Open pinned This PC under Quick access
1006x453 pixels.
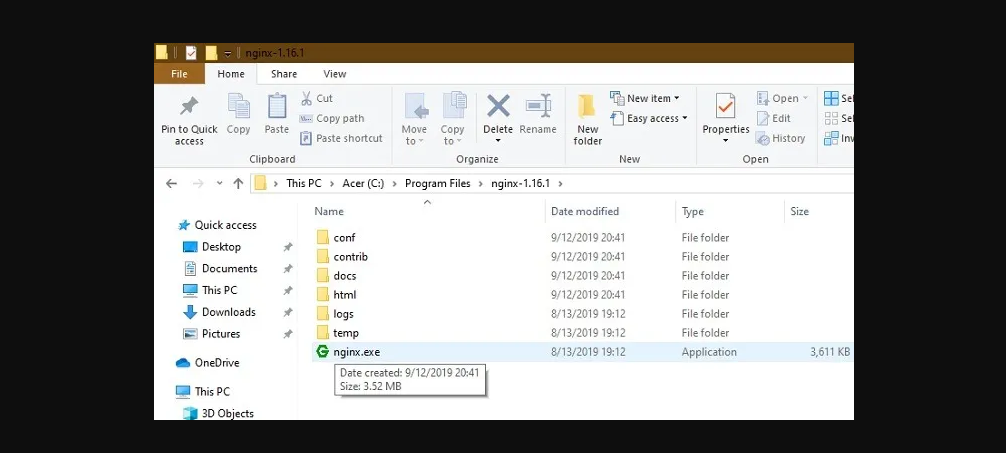tap(219, 290)
